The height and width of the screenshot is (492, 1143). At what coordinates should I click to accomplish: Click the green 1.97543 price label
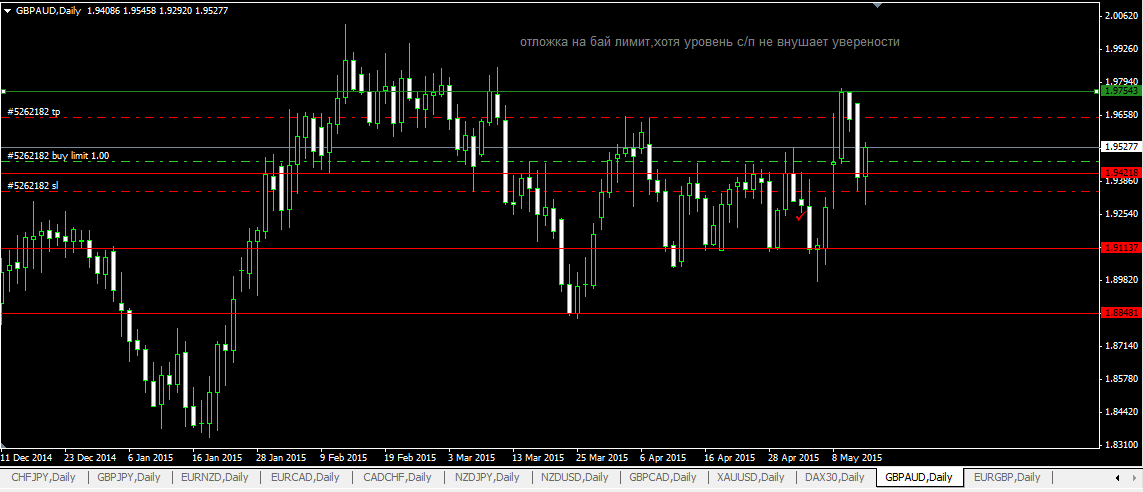[x=1121, y=91]
